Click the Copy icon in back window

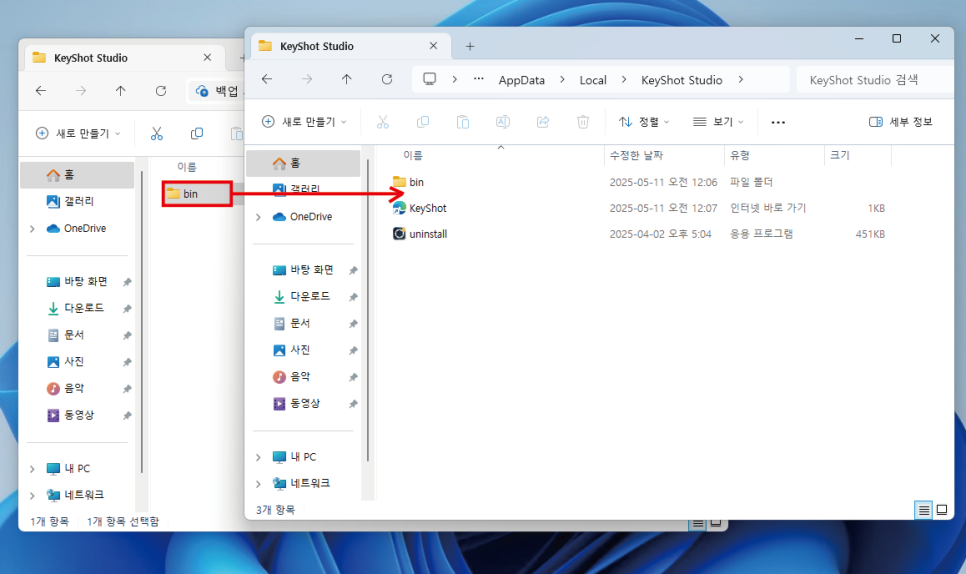pyautogui.click(x=197, y=134)
